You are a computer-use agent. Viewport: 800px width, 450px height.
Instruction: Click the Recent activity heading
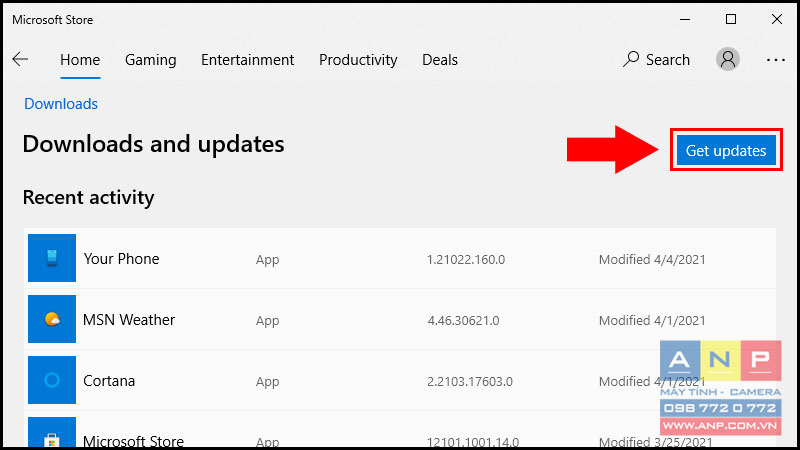pos(88,197)
